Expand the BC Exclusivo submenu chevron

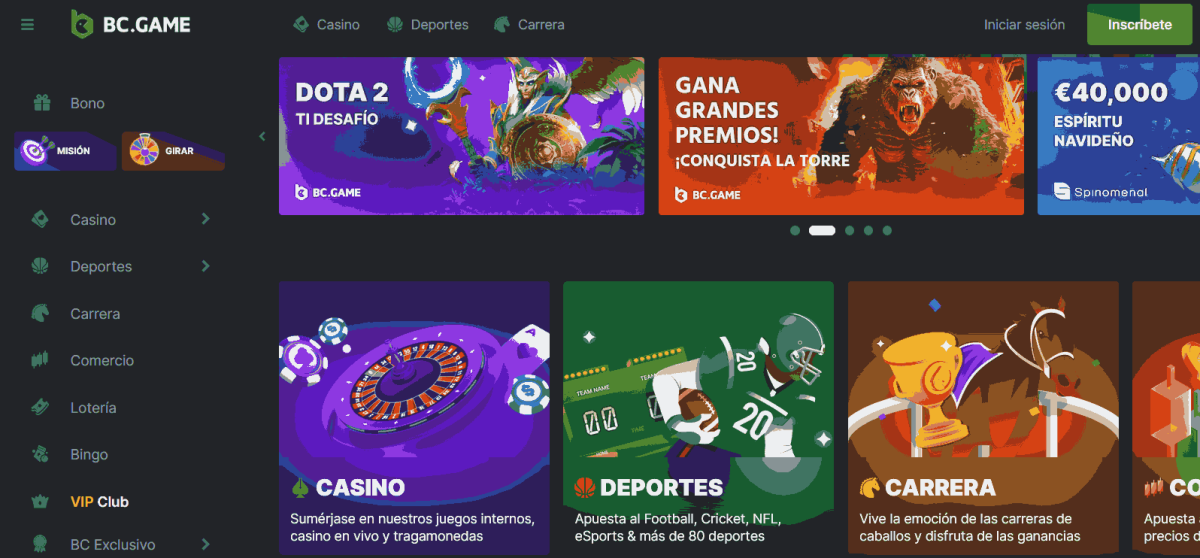coord(206,544)
